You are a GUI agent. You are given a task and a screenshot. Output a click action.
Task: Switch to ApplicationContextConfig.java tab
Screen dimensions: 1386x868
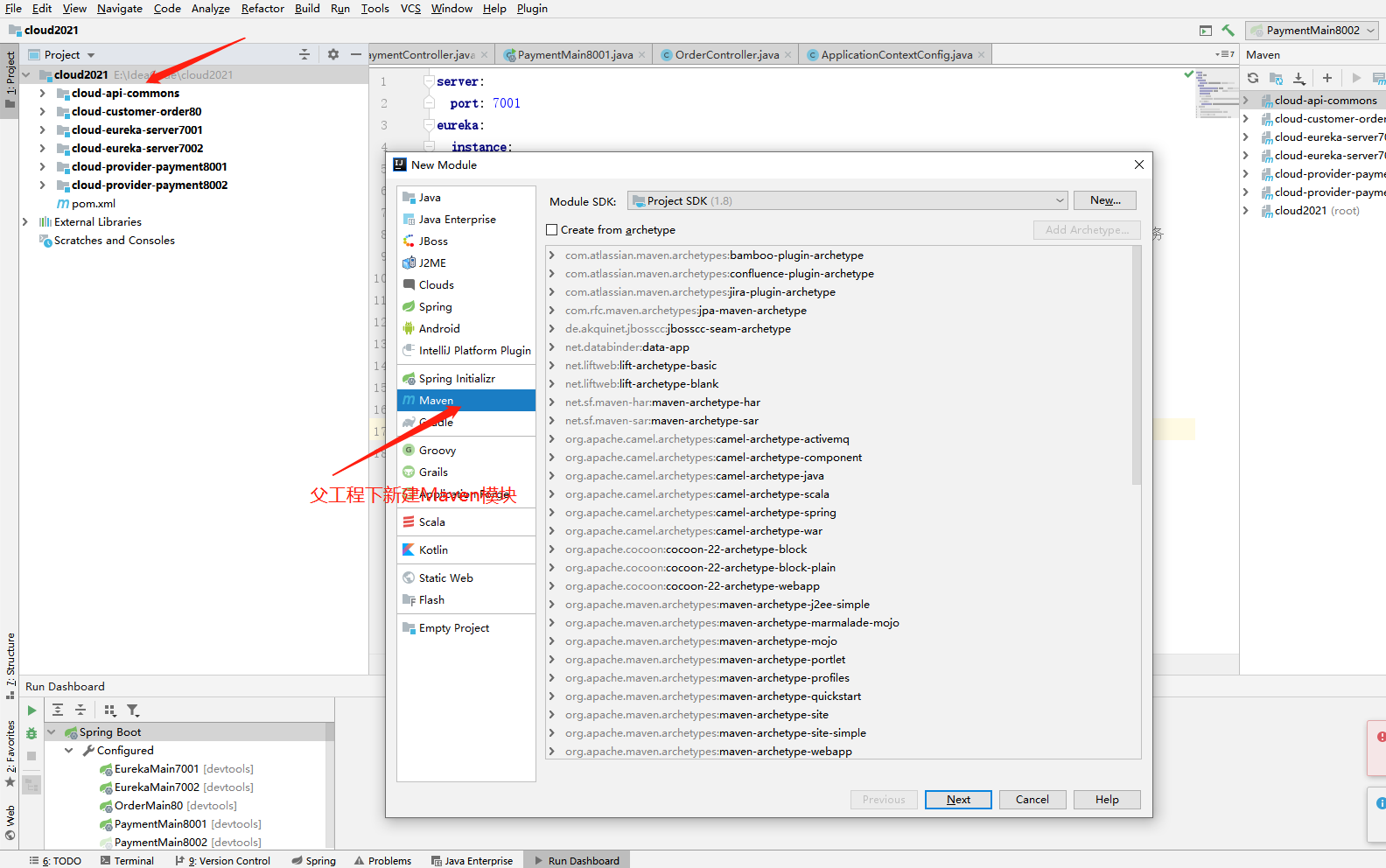(x=896, y=55)
